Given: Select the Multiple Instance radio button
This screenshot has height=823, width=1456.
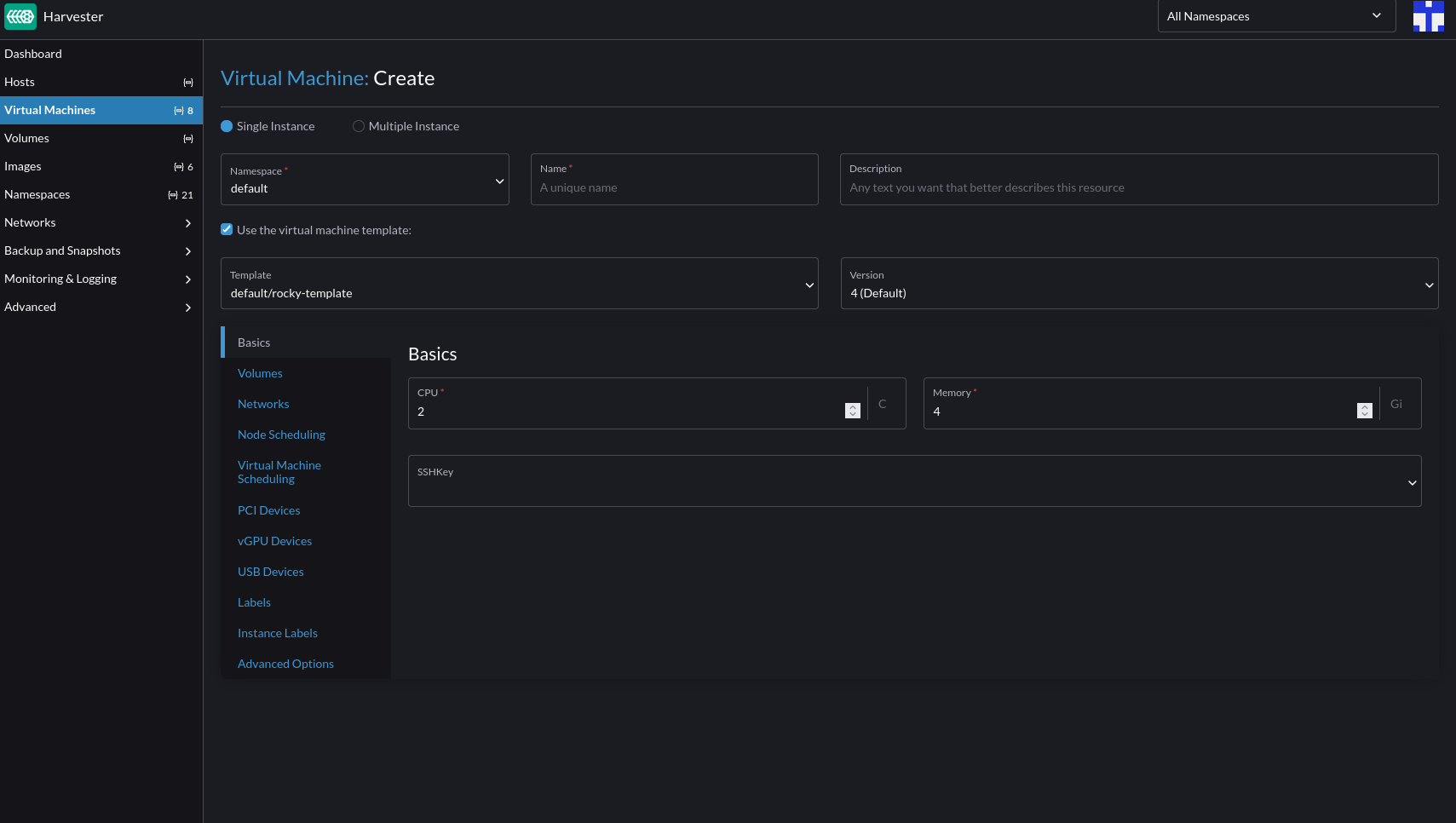Looking at the screenshot, I should pos(359,125).
